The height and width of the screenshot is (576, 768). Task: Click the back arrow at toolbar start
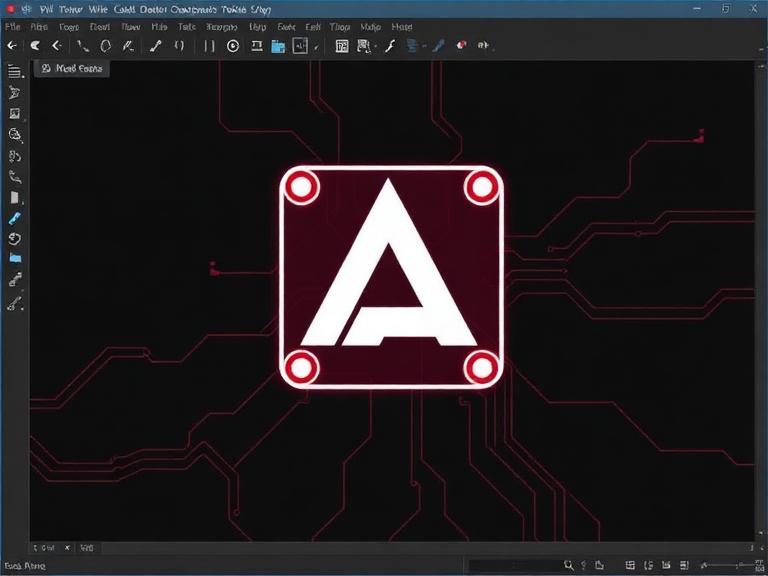click(12, 46)
